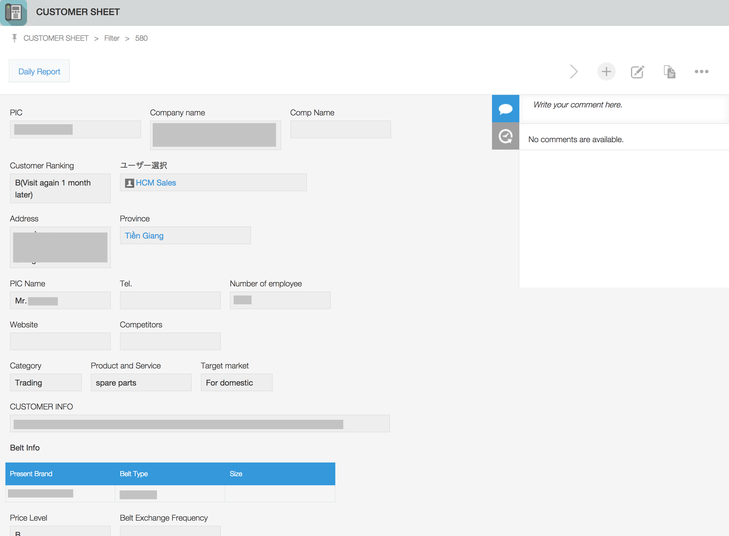Click the user icon beside HCM Sales
The image size is (729, 536).
[129, 183]
